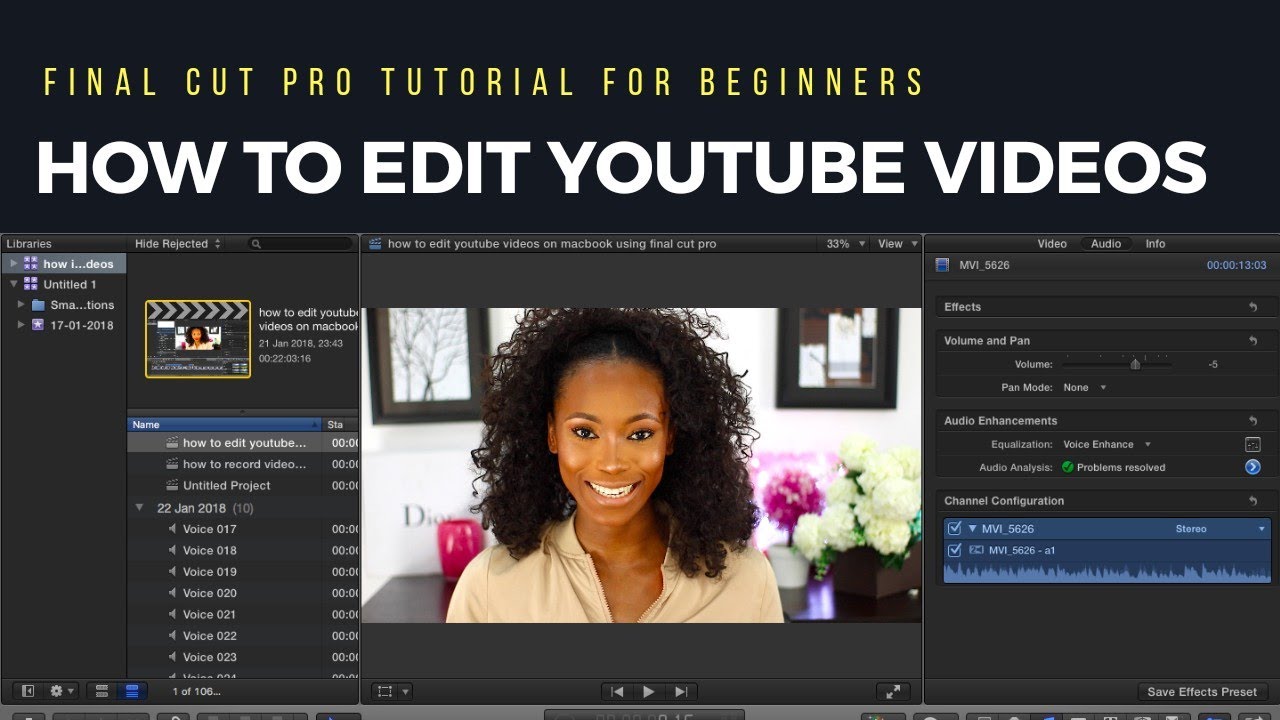The width and height of the screenshot is (1280, 720).
Task: Open the Stereo channel format dropdown
Action: pos(1220,529)
